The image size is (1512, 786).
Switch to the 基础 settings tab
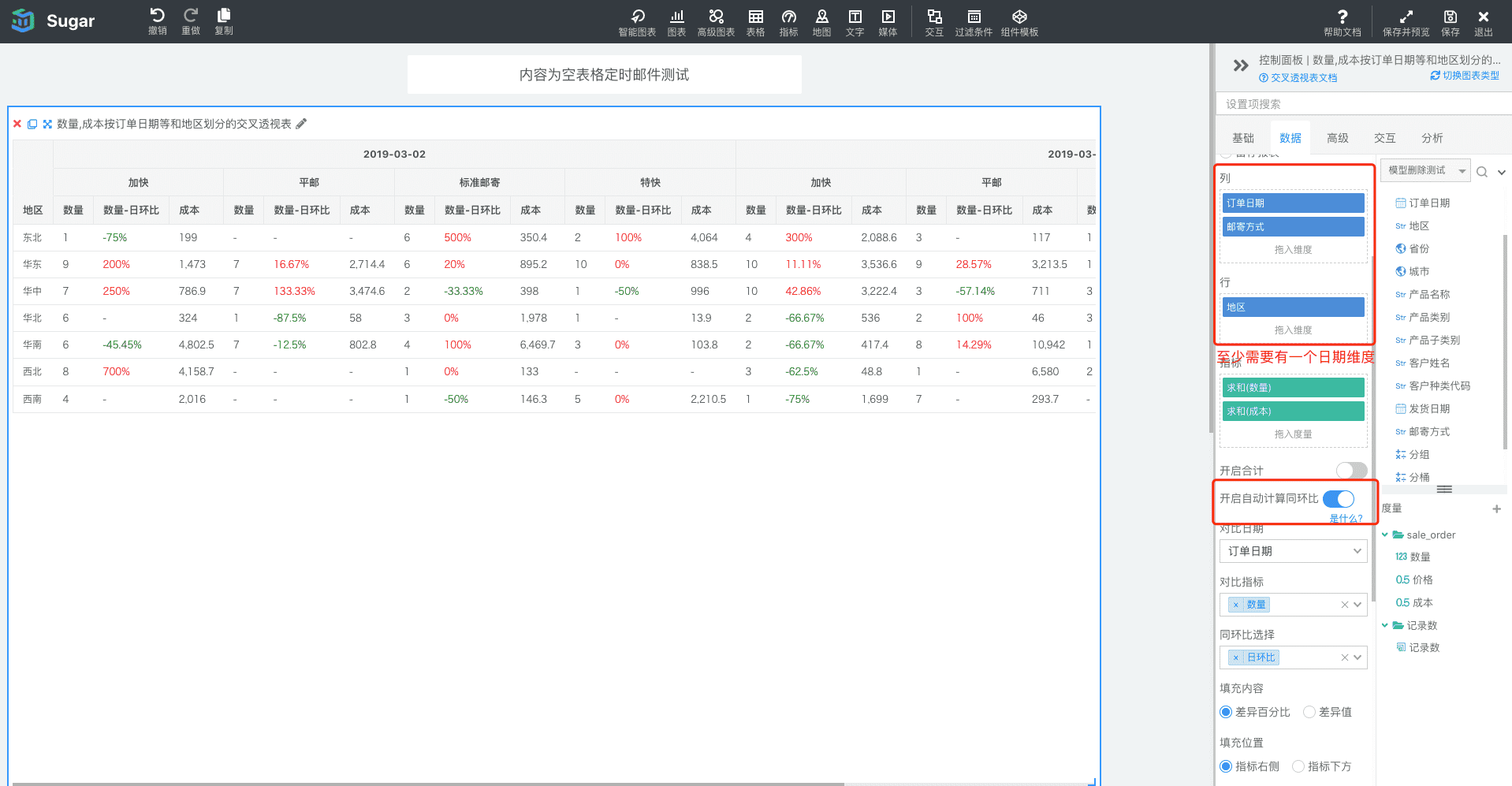[x=1242, y=138]
